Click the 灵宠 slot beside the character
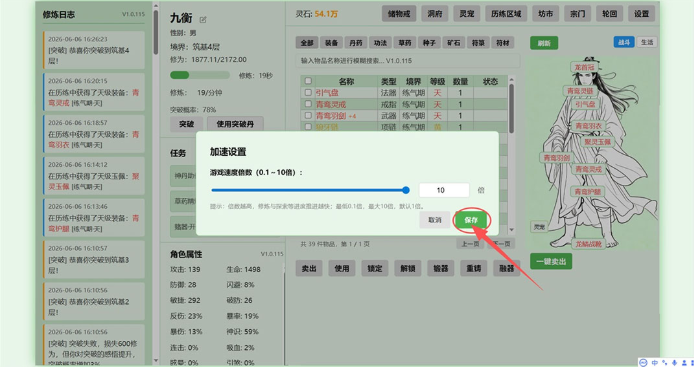Image resolution: width=694 pixels, height=367 pixels. coord(539,227)
